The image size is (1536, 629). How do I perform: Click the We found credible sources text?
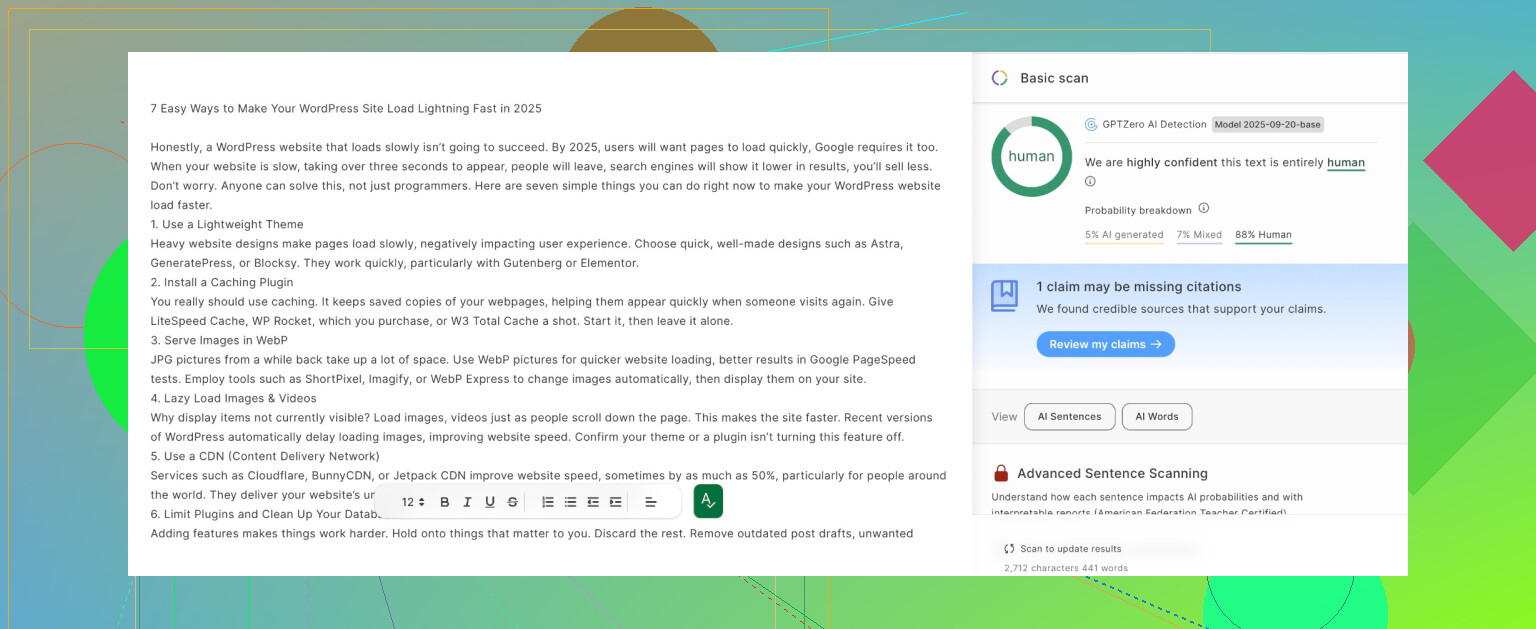pyautogui.click(x=1181, y=309)
